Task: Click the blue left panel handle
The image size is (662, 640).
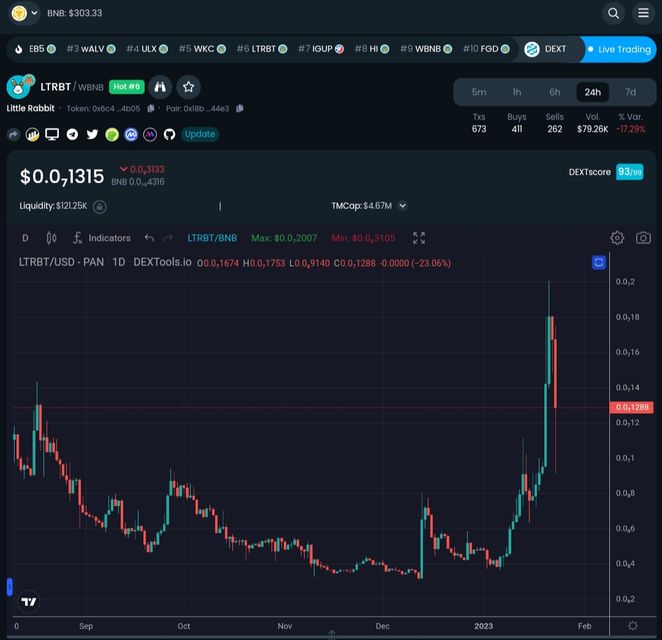Action: tap(9, 587)
